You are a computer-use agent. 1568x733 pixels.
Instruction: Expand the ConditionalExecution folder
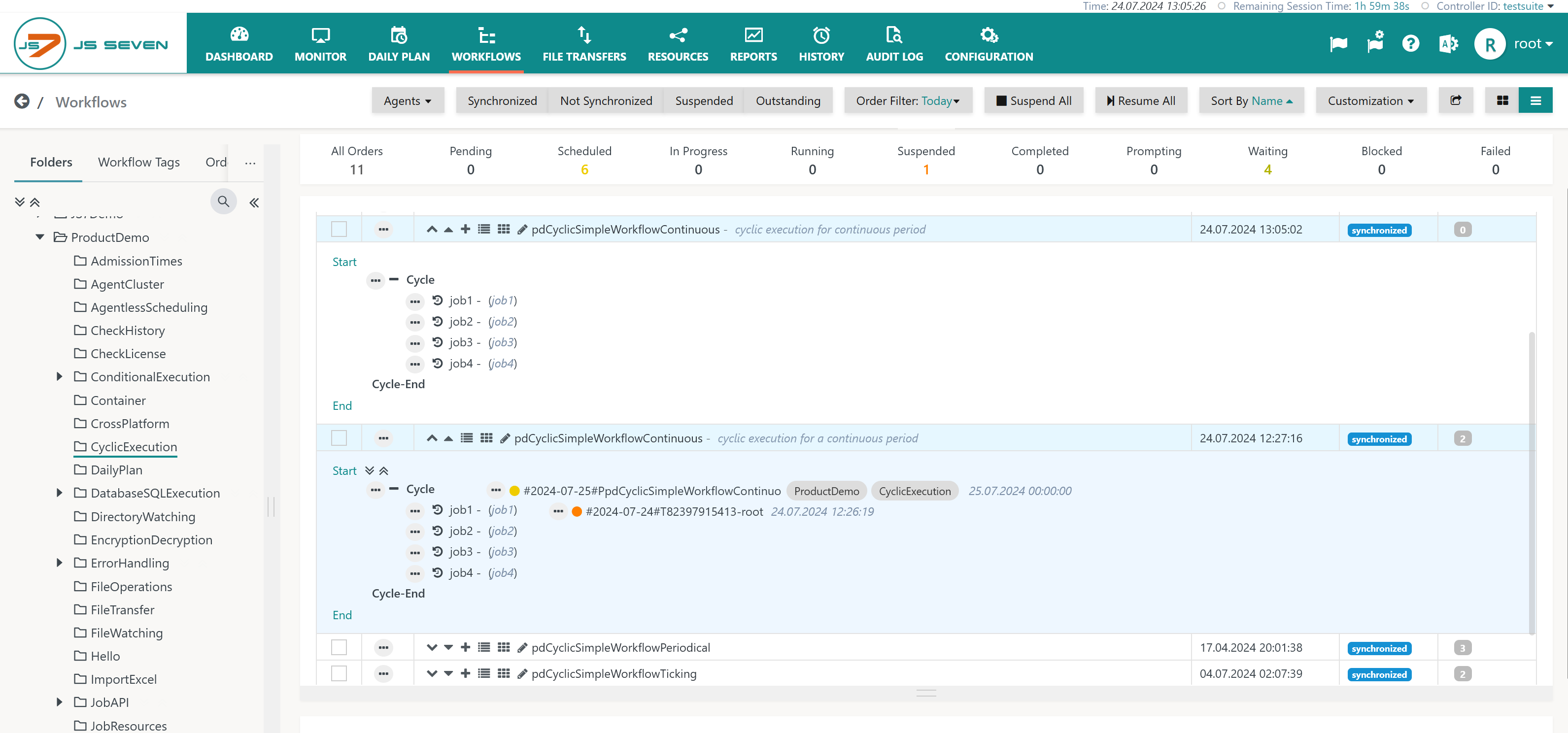(59, 376)
